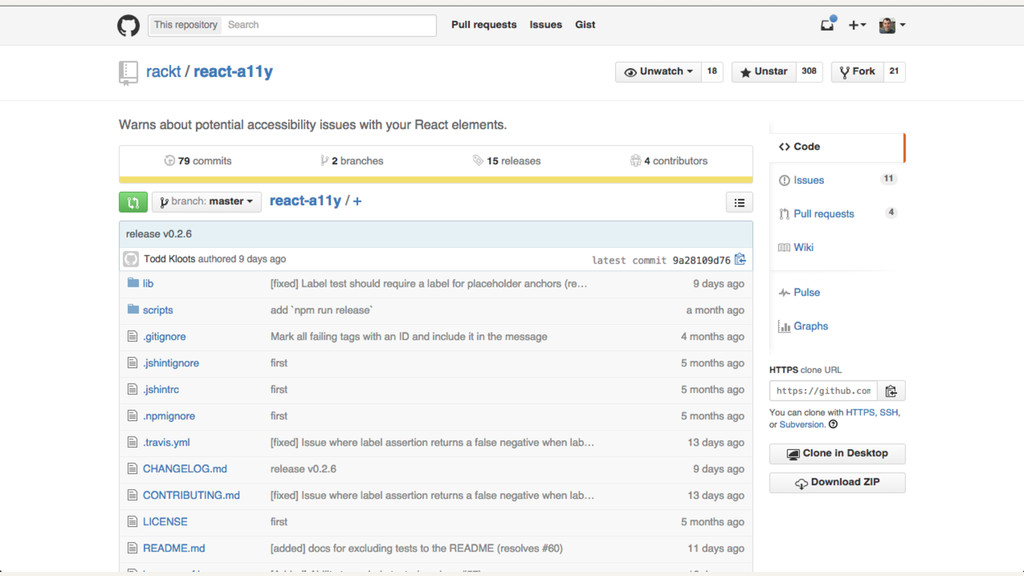Image resolution: width=1024 pixels, height=576 pixels.
Task: Open the LICENSE file
Action: coord(165,522)
